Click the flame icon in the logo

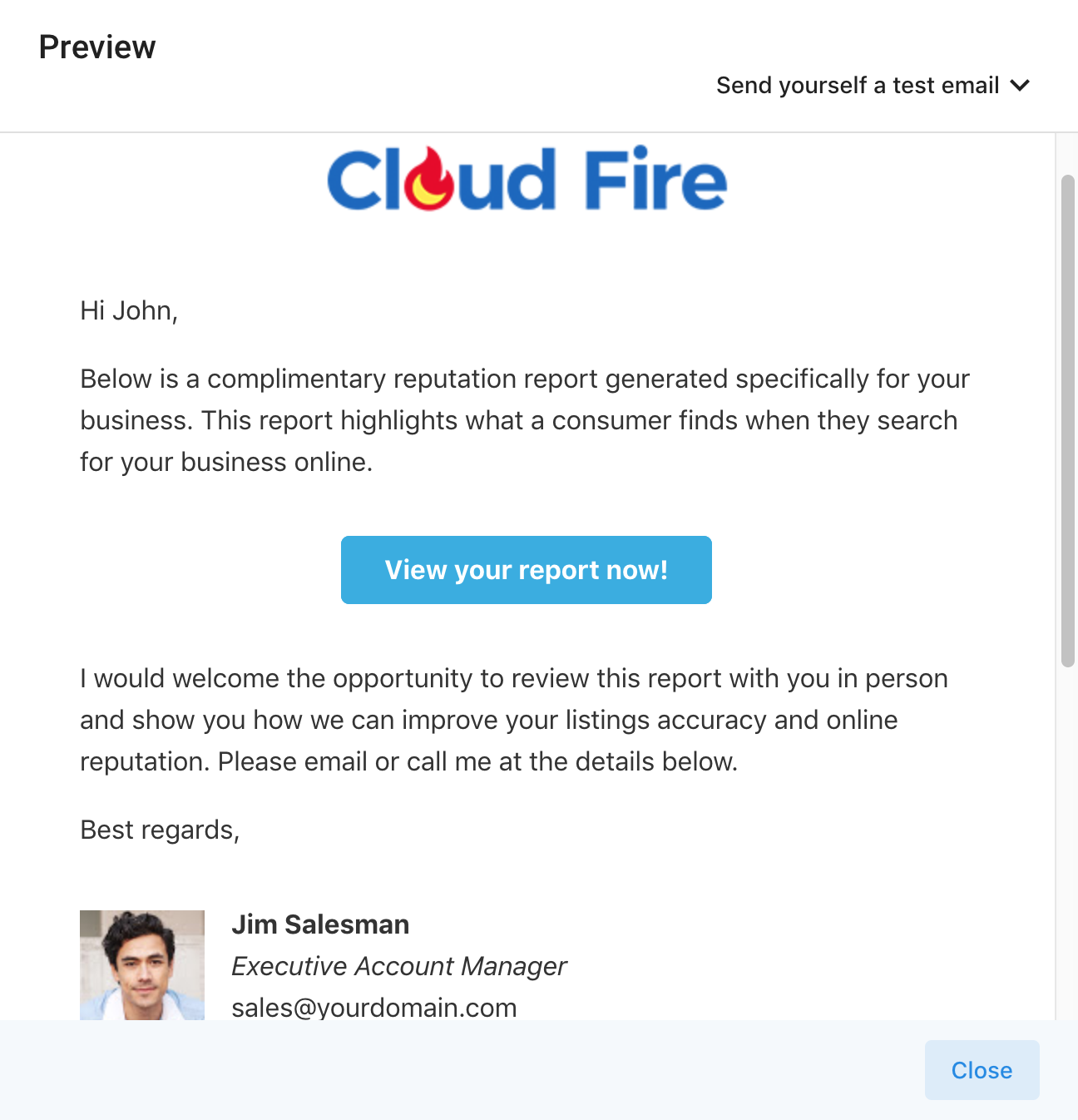(x=429, y=179)
